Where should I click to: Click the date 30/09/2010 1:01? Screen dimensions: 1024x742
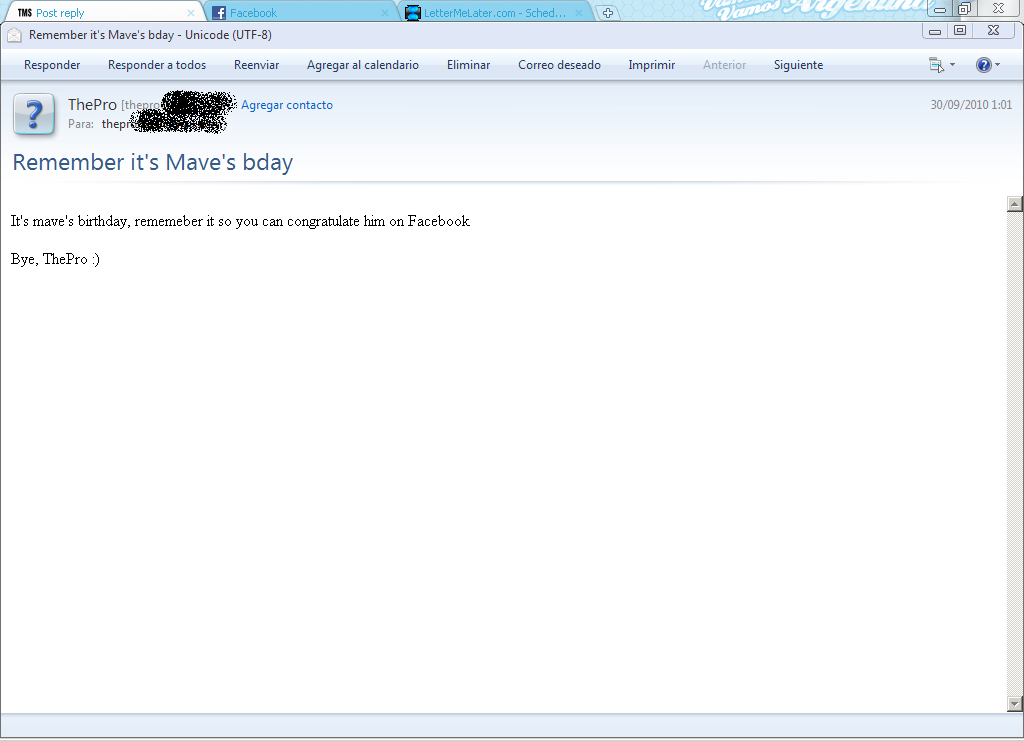coord(971,105)
